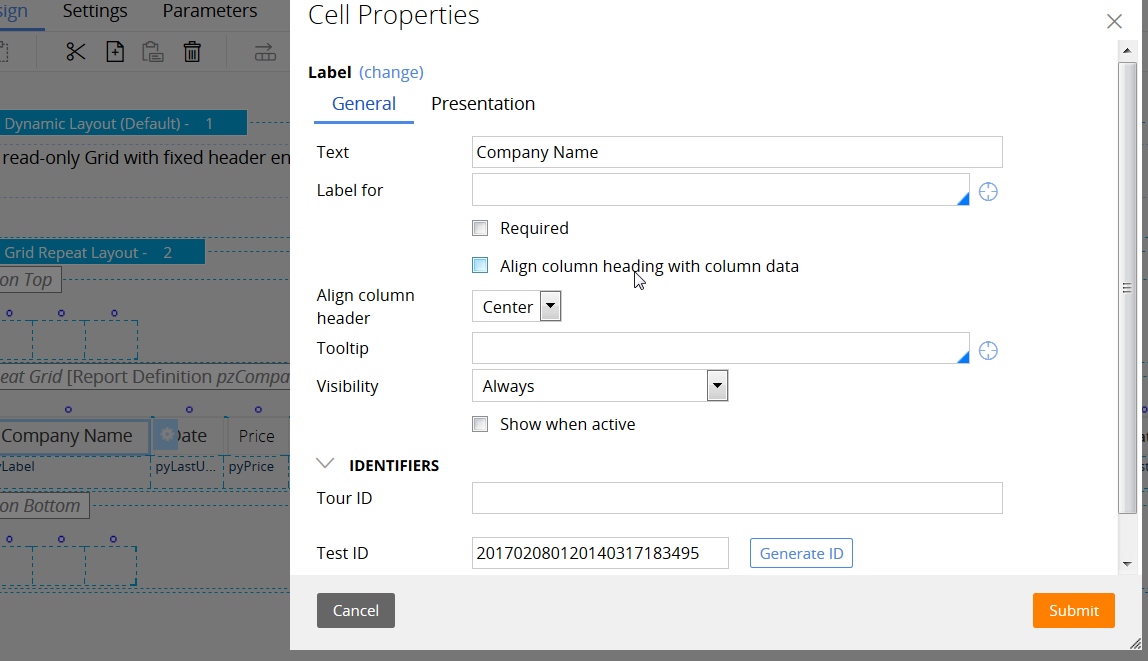Open the Settings tab in the background
This screenshot has height=661, width=1148.
click(95, 11)
